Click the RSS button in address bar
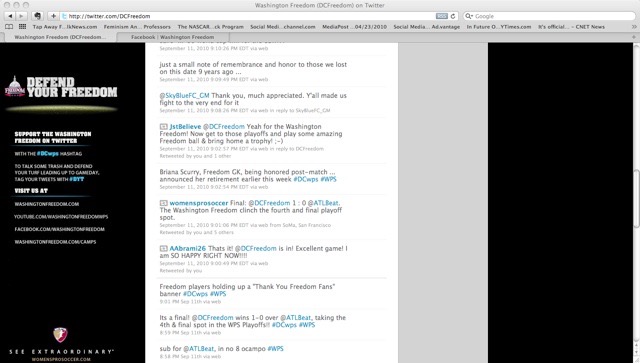 (x=442, y=16)
